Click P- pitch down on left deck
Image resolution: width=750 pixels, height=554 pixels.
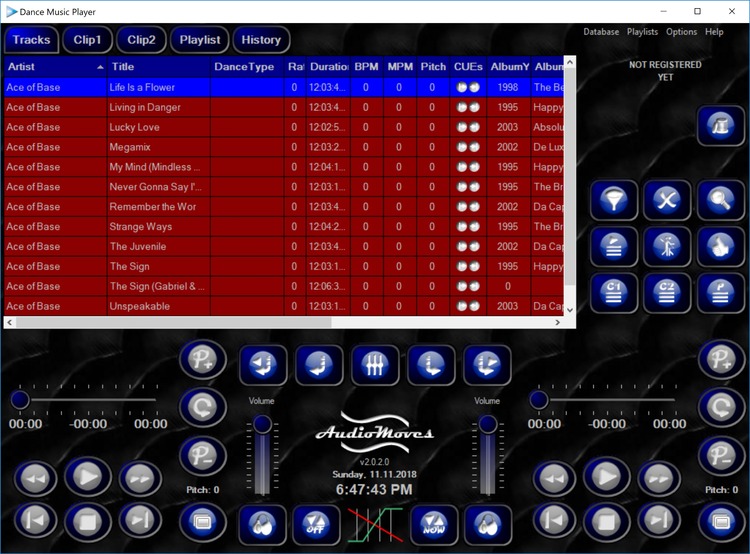coord(203,455)
